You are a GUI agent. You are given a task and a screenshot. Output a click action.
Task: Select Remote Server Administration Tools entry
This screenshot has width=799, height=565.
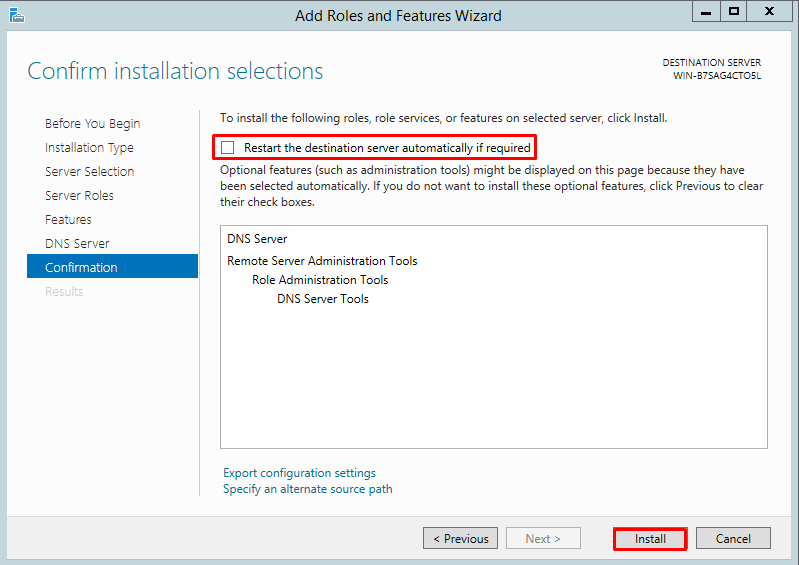pos(322,261)
